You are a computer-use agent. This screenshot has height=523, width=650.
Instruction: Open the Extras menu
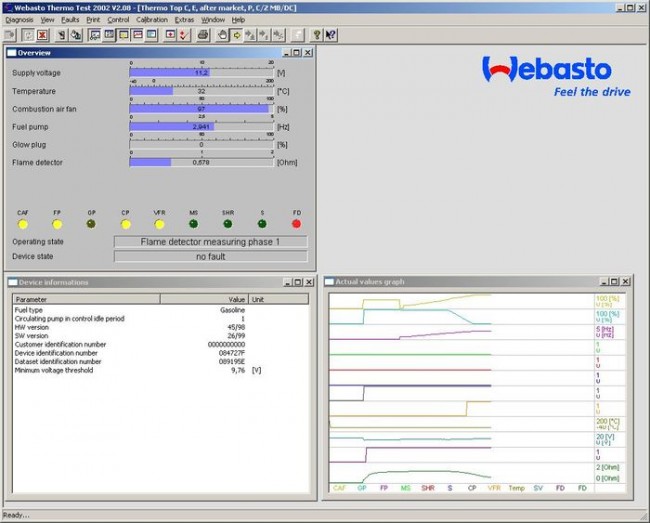click(184, 20)
